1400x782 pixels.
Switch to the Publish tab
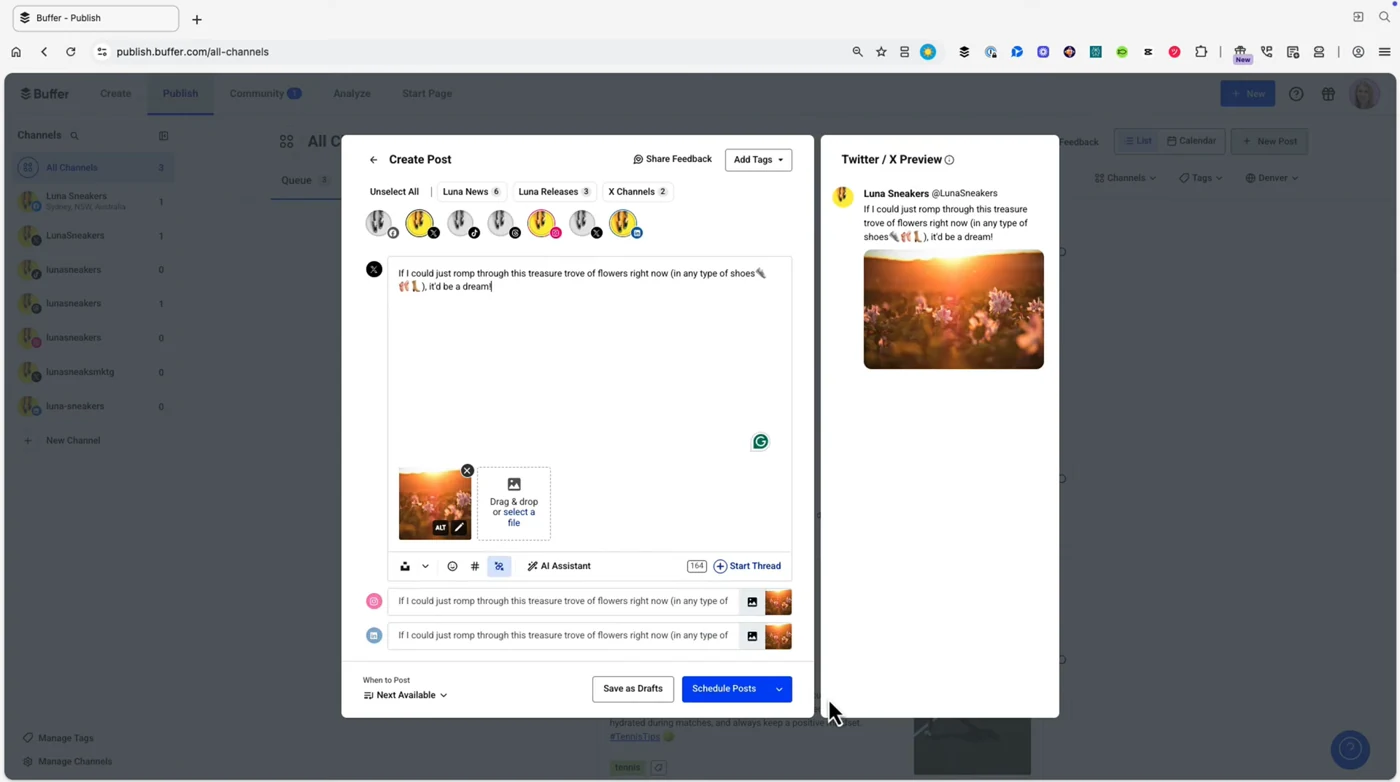pos(180,94)
